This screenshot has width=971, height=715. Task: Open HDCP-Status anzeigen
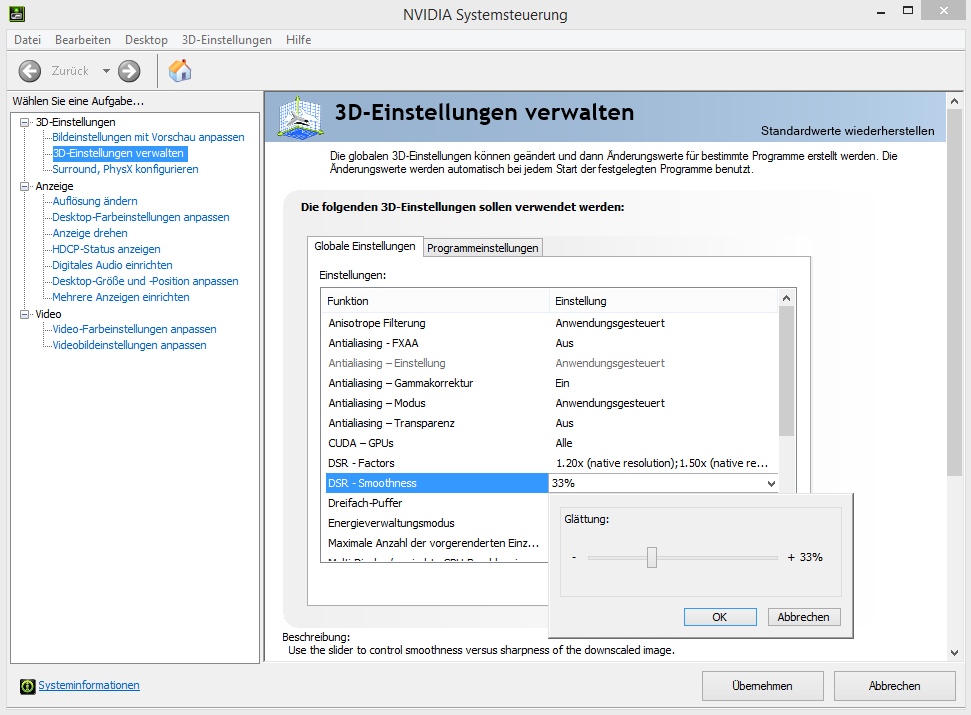(x=106, y=249)
